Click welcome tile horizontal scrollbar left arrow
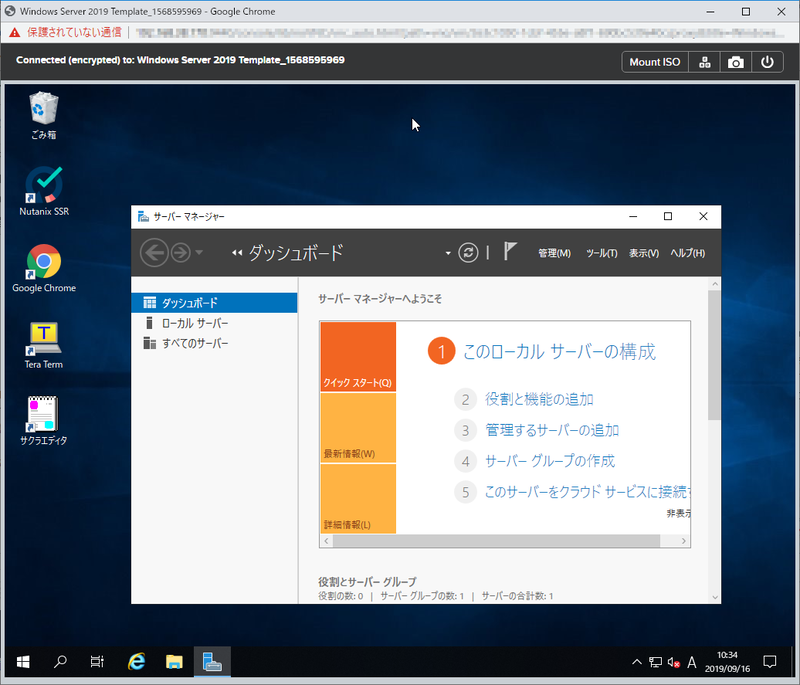 [327, 541]
